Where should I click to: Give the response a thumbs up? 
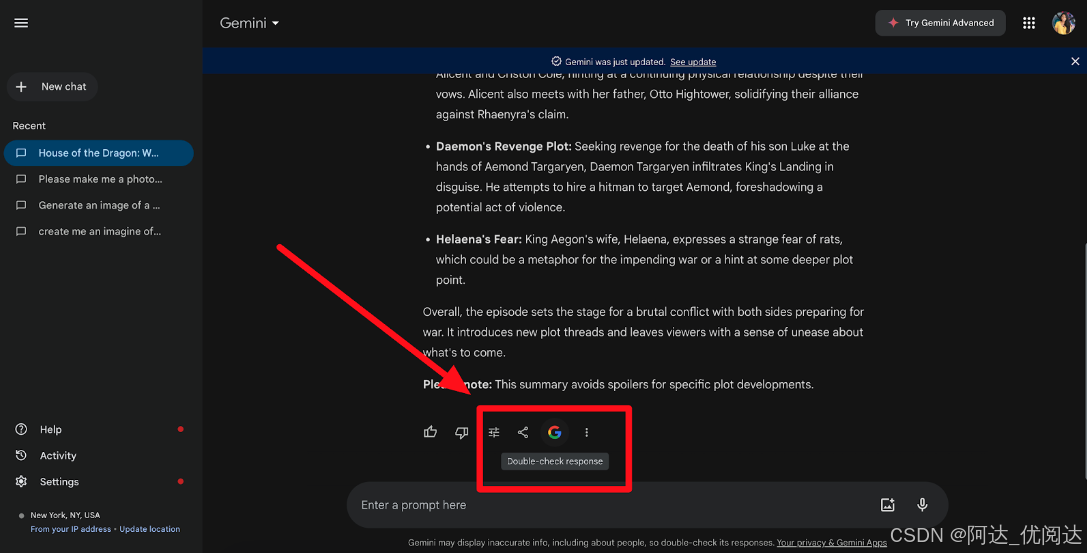click(x=431, y=432)
